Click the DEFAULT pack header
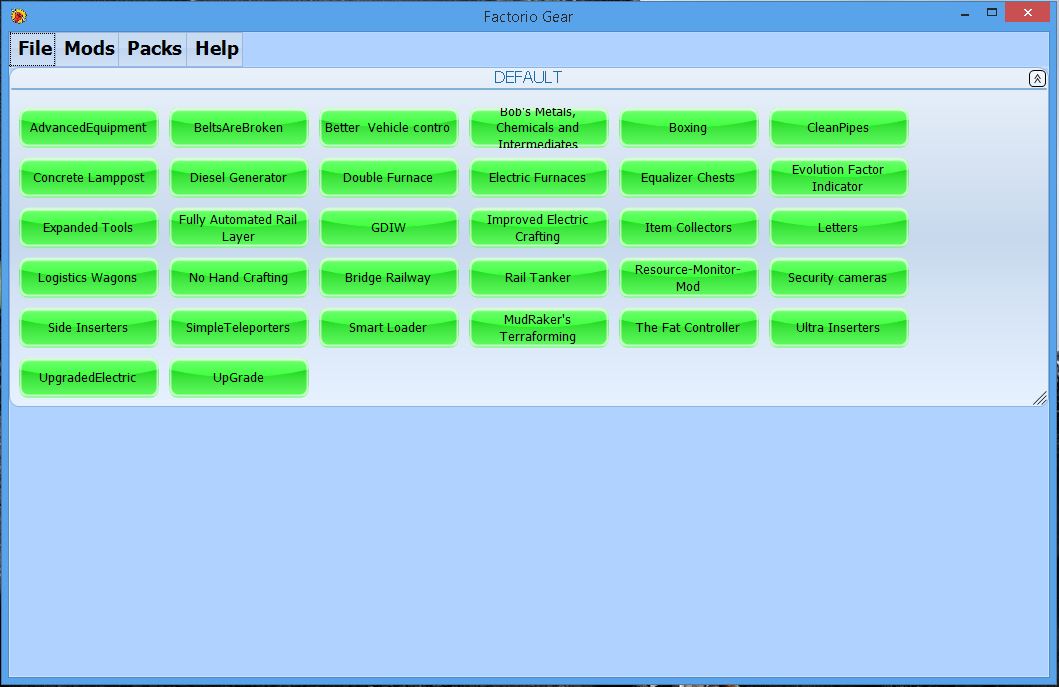1059x687 pixels. 527,78
